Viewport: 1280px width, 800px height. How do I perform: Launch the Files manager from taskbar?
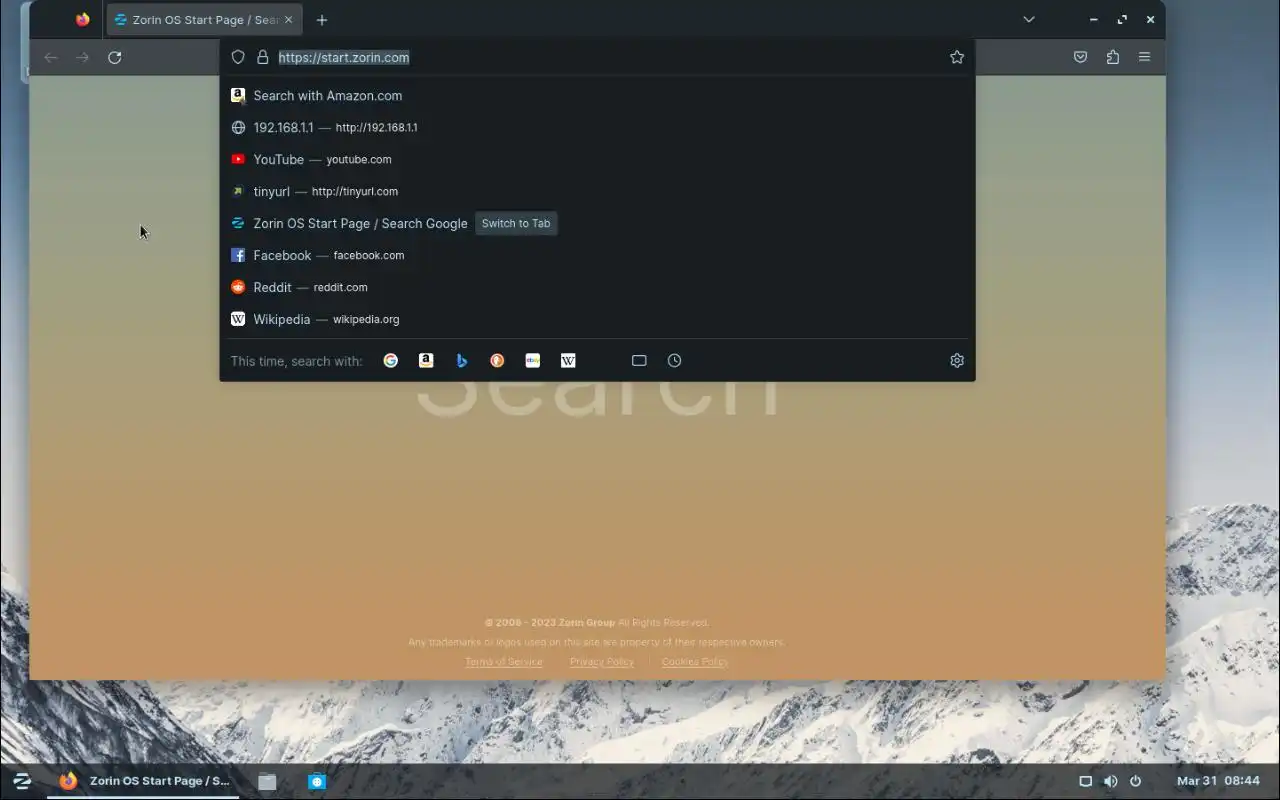(267, 782)
